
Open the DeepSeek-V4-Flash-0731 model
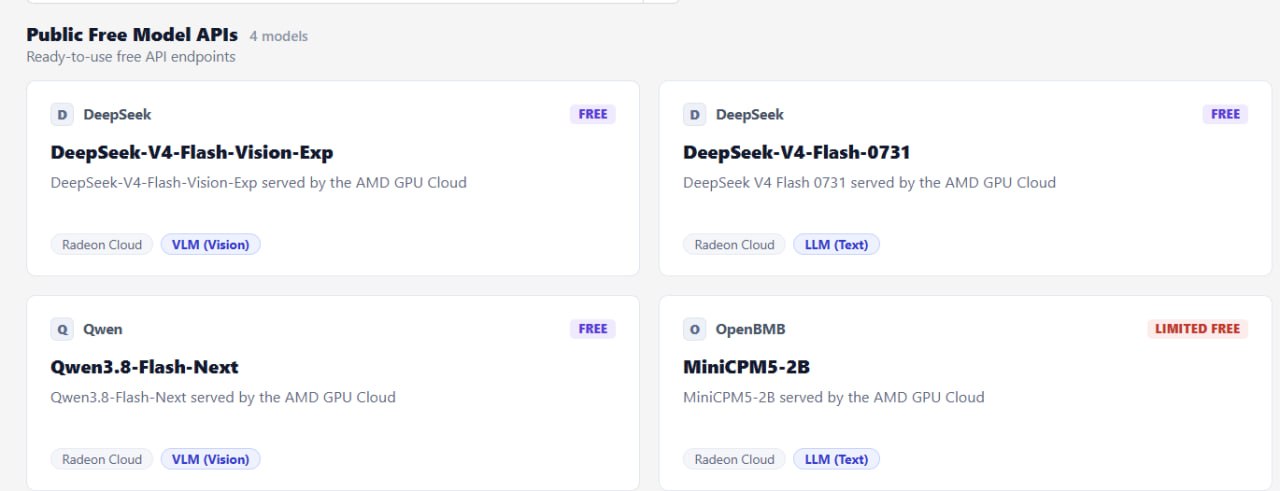(x=797, y=153)
